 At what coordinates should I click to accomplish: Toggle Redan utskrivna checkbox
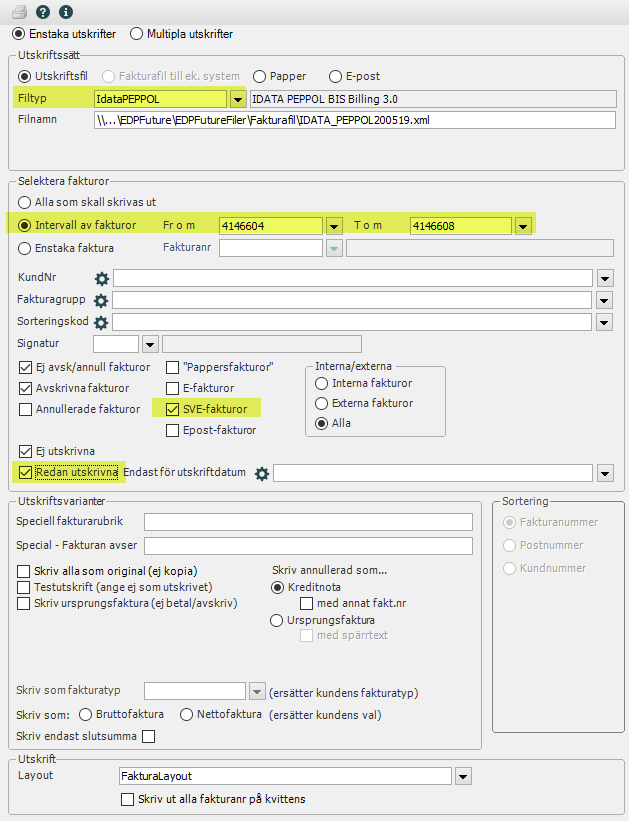[x=25, y=472]
